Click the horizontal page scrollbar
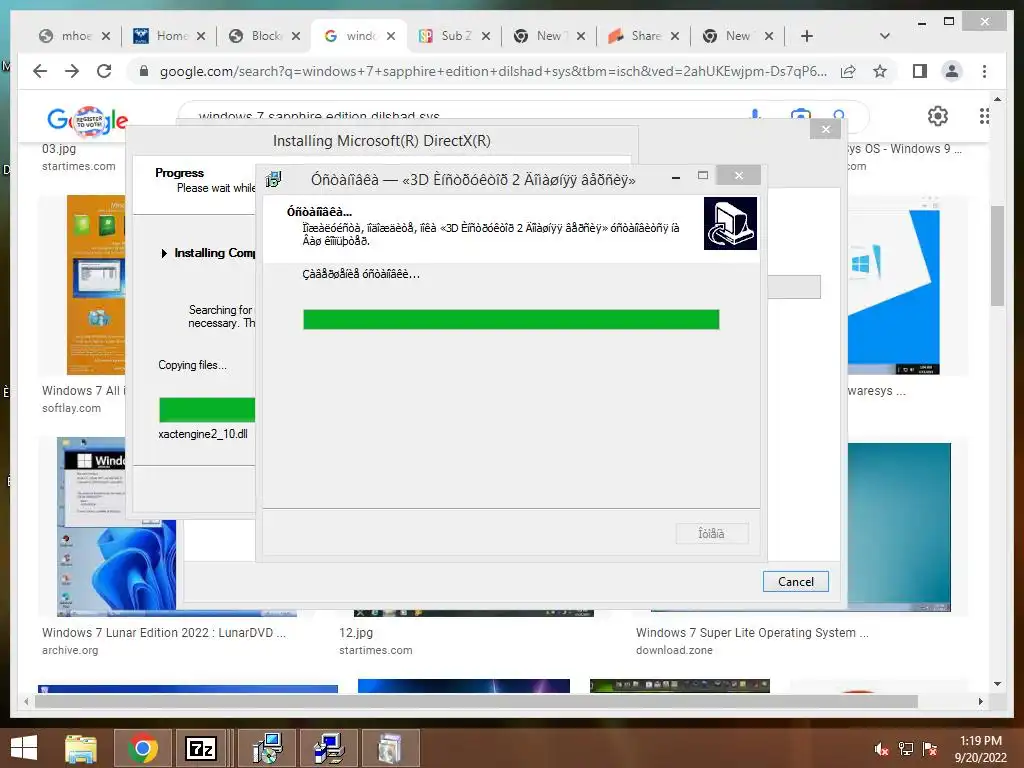This screenshot has height=768, width=1024. 476,701
